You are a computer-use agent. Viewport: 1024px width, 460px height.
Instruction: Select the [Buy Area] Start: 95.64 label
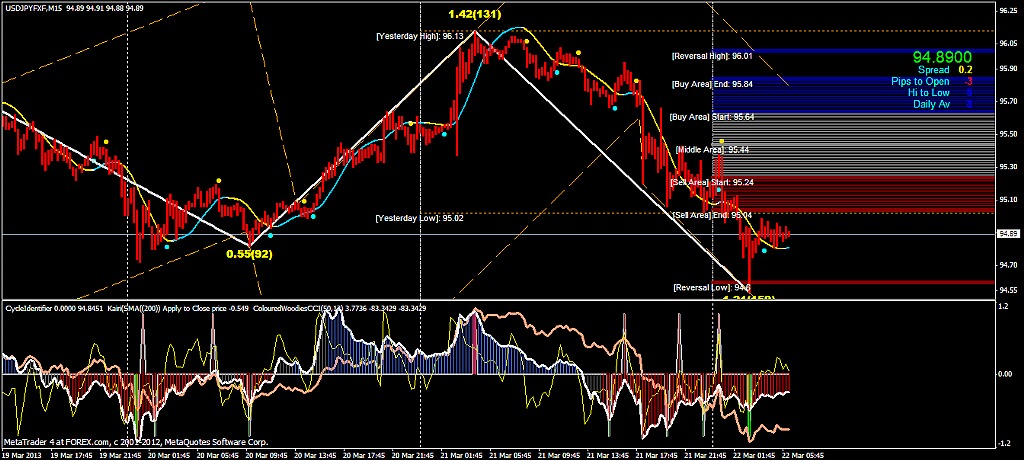click(x=712, y=117)
